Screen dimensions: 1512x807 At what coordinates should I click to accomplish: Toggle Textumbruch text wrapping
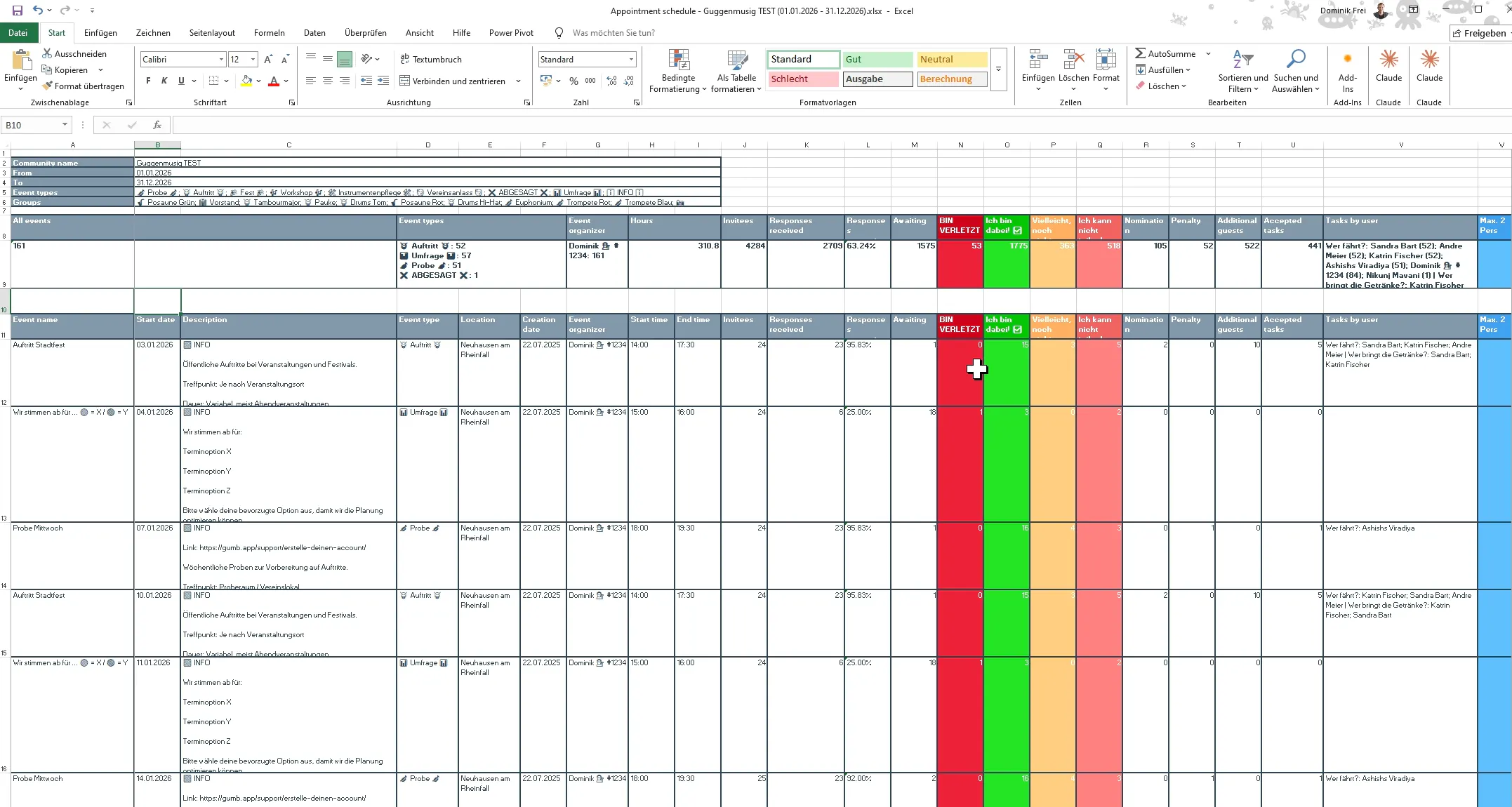coord(431,59)
